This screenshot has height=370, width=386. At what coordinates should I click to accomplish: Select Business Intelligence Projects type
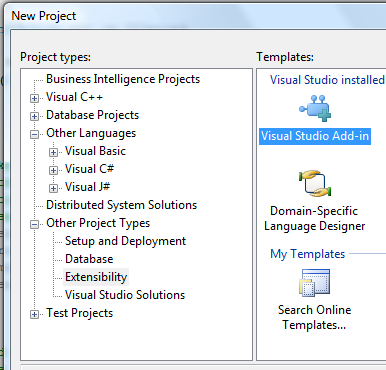point(123,79)
